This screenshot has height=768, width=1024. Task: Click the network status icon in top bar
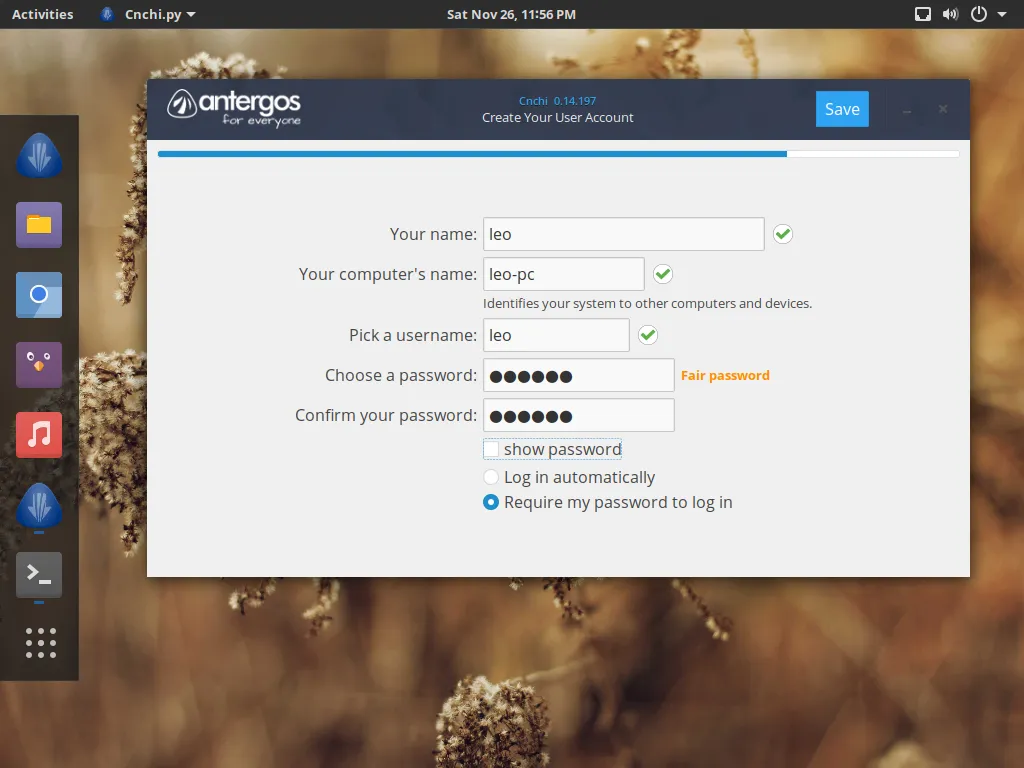[x=923, y=14]
